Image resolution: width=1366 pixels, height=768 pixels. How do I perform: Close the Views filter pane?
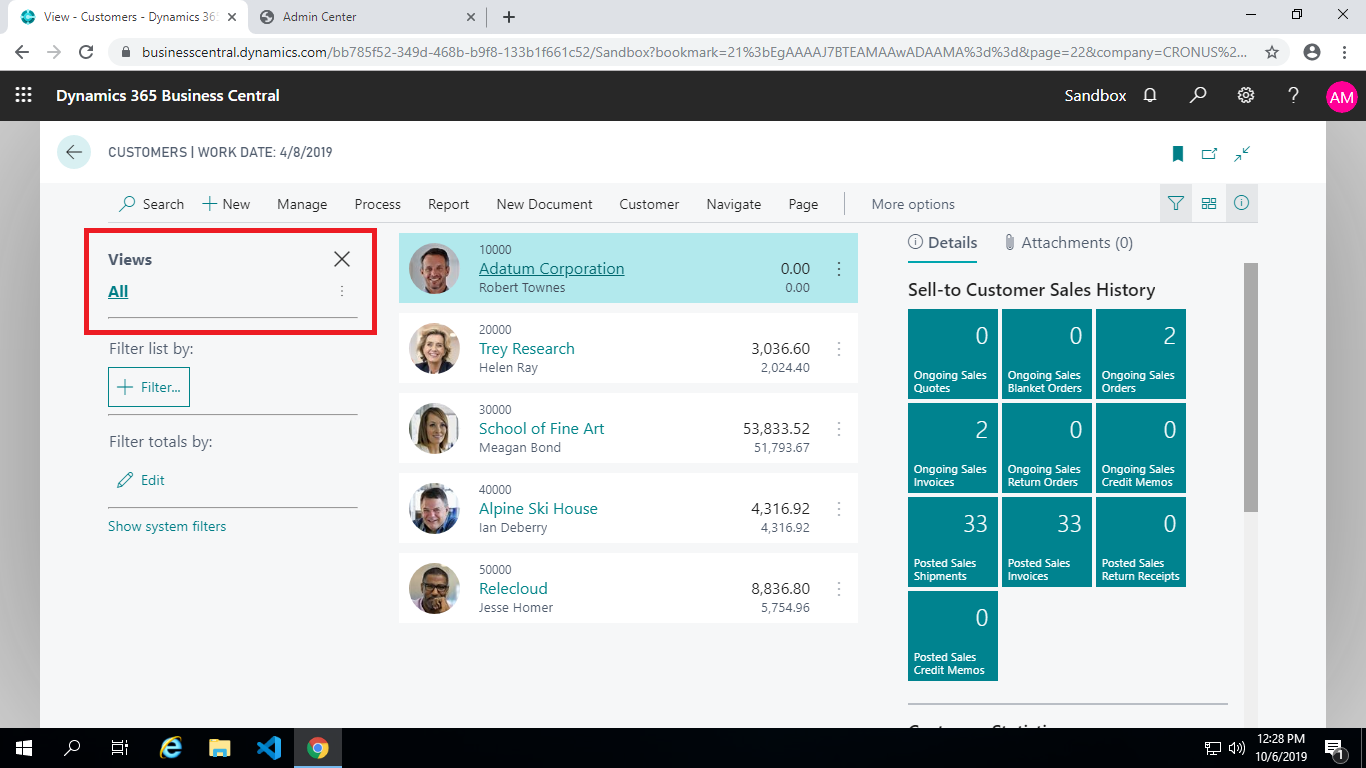(342, 259)
